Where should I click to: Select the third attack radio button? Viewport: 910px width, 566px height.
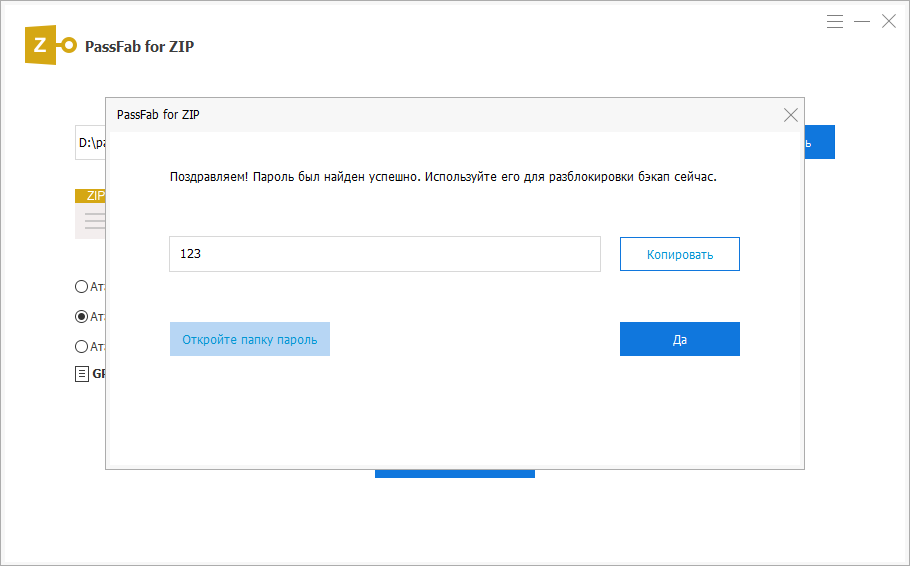tap(81, 347)
